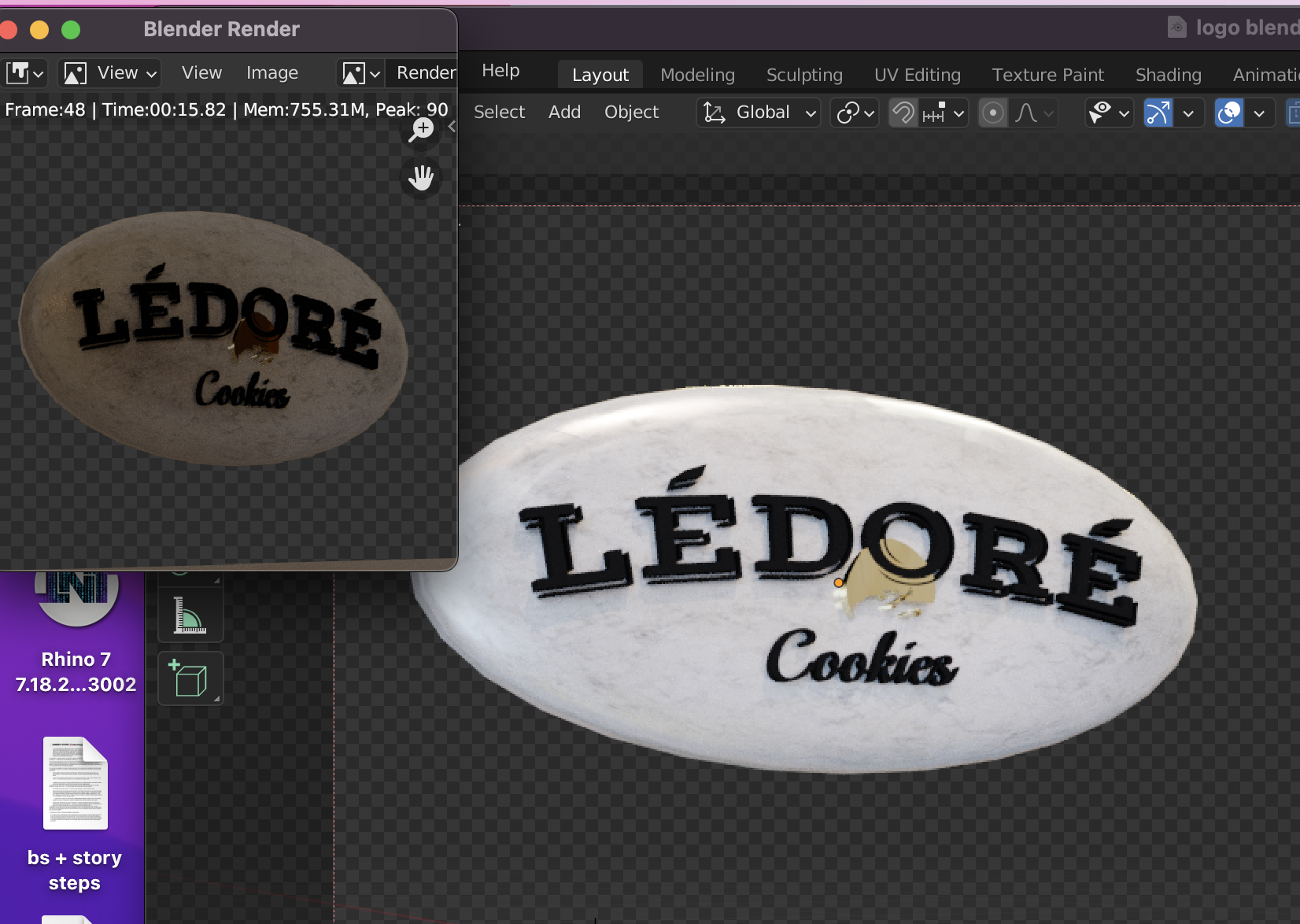Screen dimensions: 1300x924
Task: Open the overlays options dropdown arrow
Action: [x=1260, y=113]
